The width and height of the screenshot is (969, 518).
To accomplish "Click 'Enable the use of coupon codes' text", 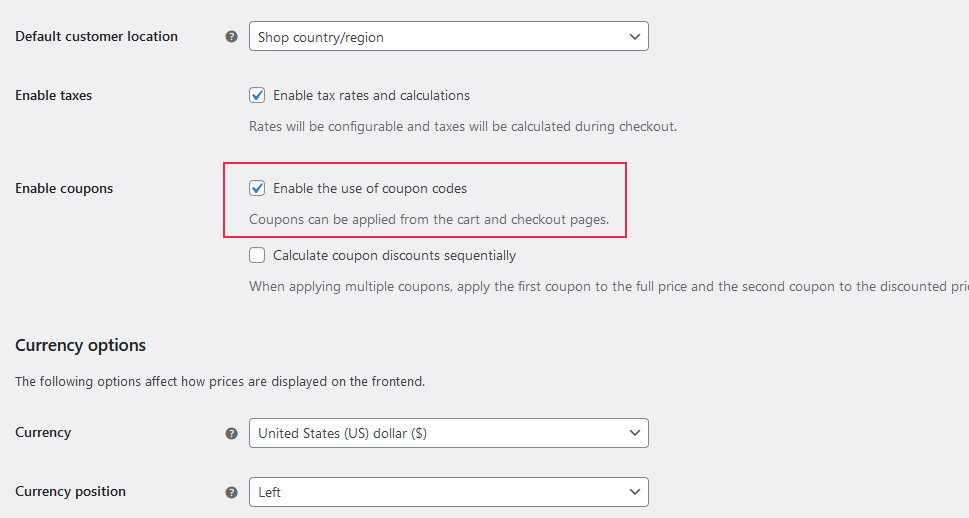I will [370, 188].
